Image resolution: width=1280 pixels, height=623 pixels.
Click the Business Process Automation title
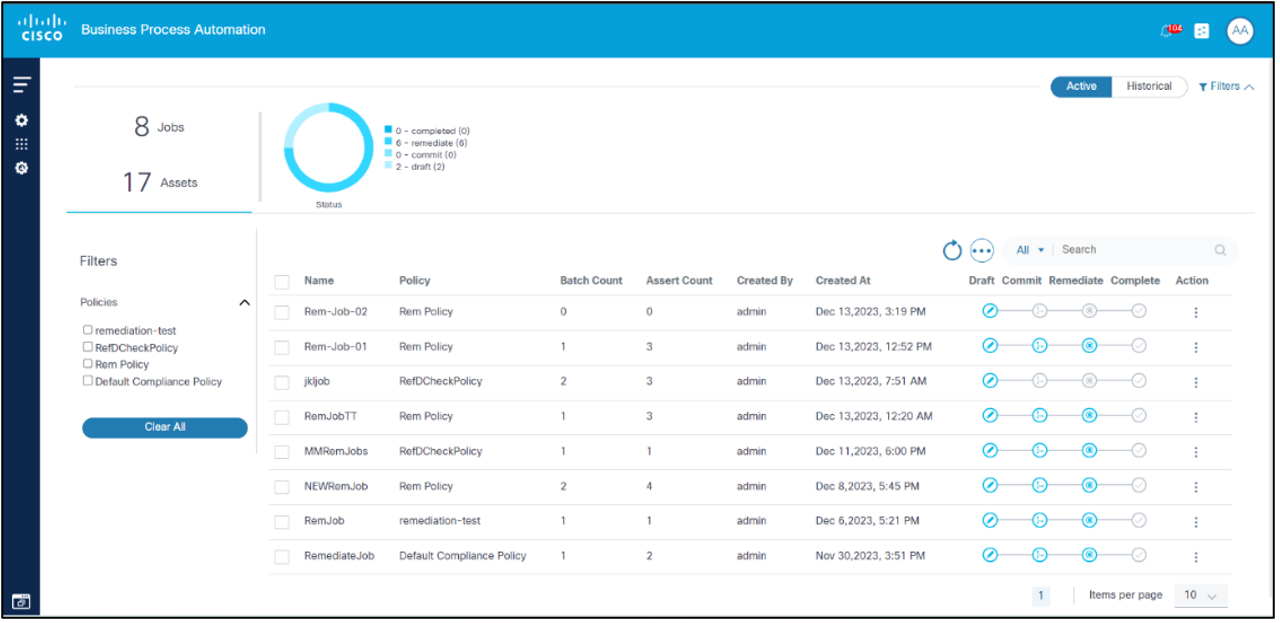(173, 30)
